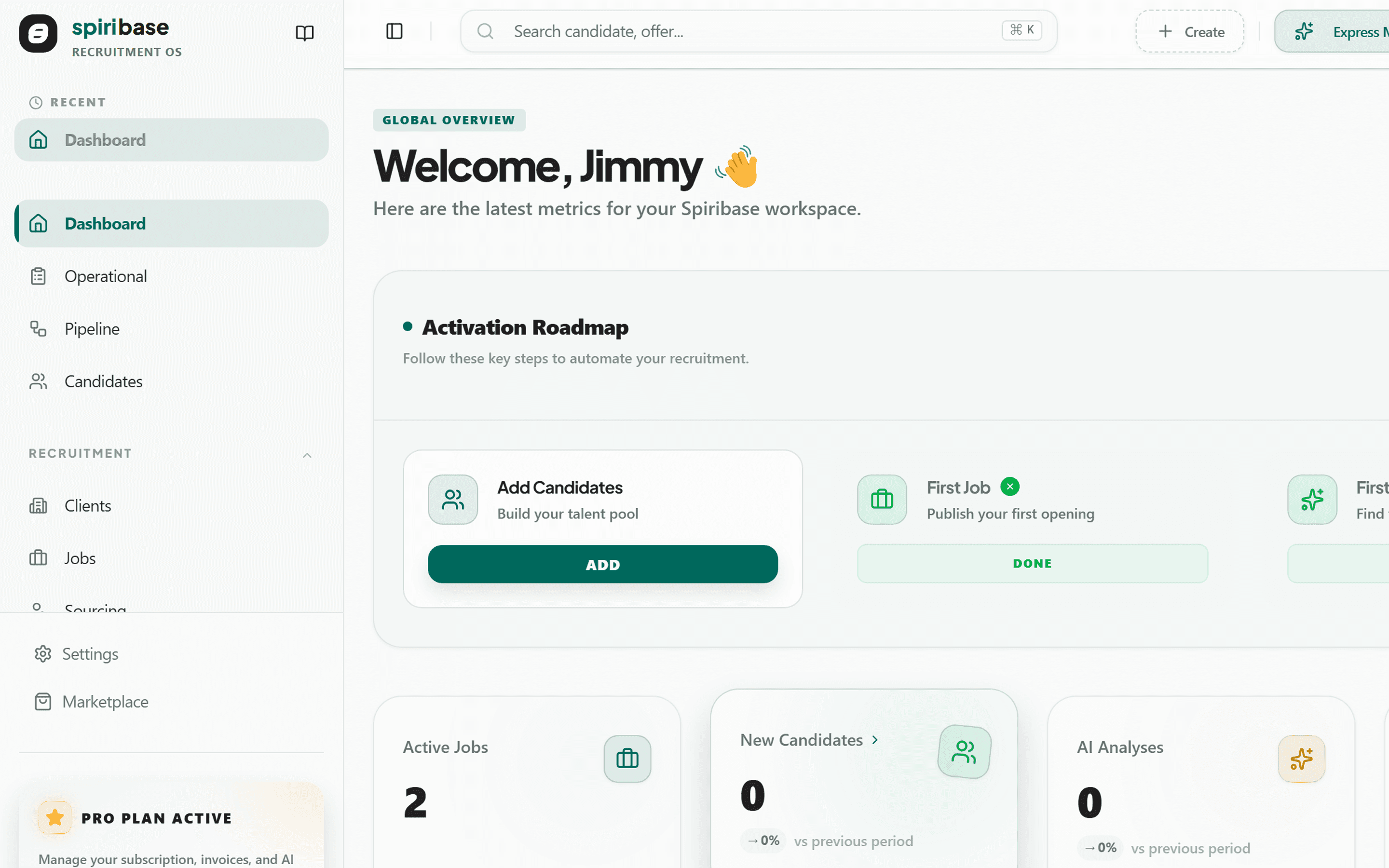The image size is (1389, 868).
Task: Open the Clients section
Action: coord(171,506)
